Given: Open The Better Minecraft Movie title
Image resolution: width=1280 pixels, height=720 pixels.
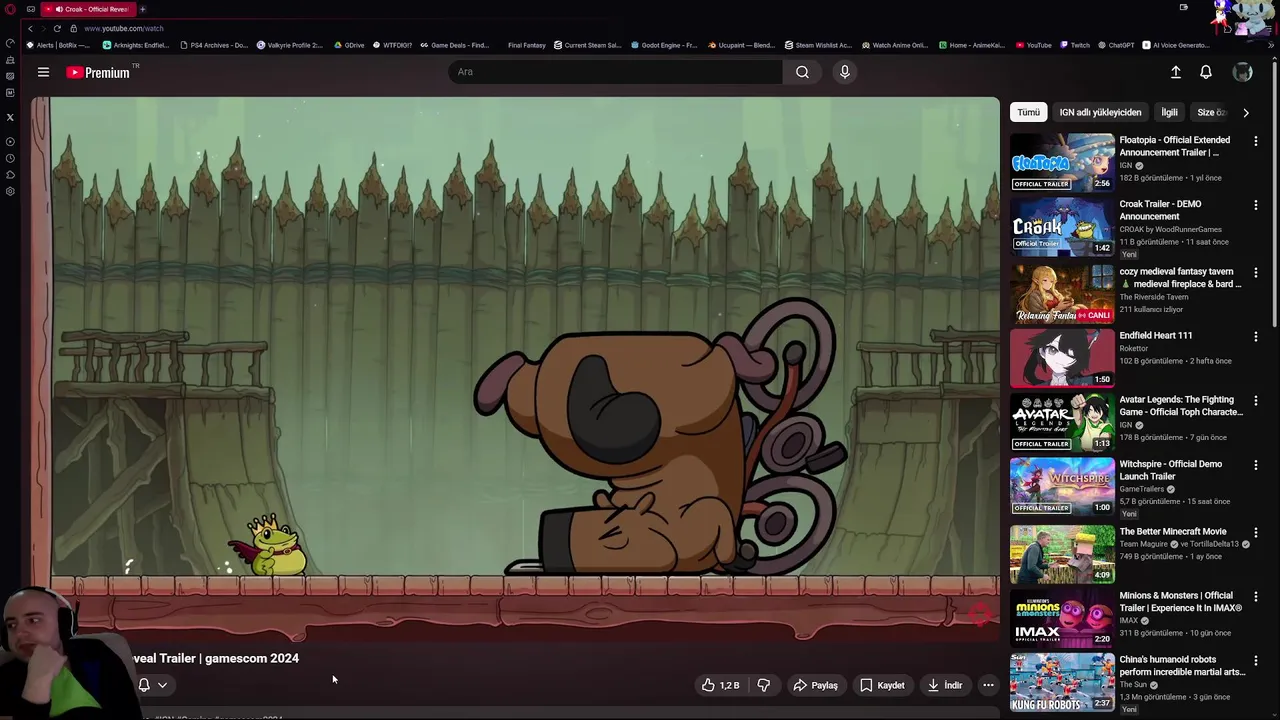Looking at the screenshot, I should 1173,532.
